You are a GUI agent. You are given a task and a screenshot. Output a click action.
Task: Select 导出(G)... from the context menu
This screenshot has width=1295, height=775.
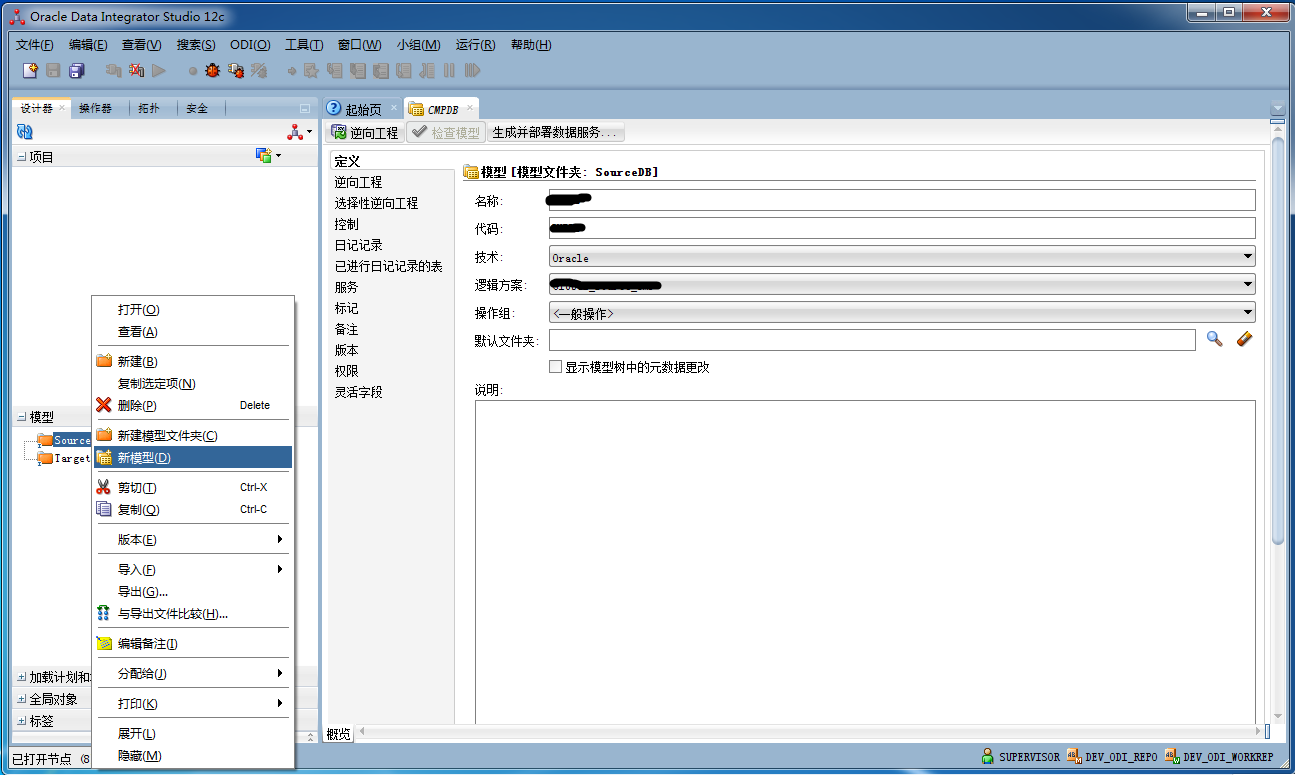click(x=193, y=591)
